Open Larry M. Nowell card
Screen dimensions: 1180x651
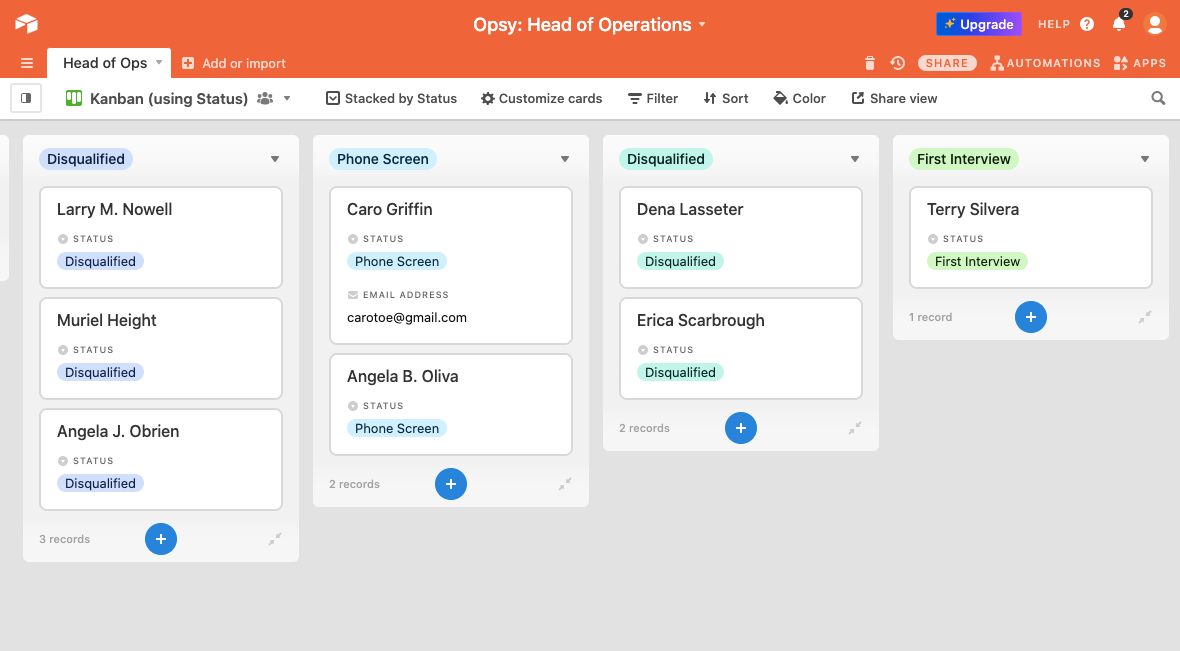tap(161, 238)
